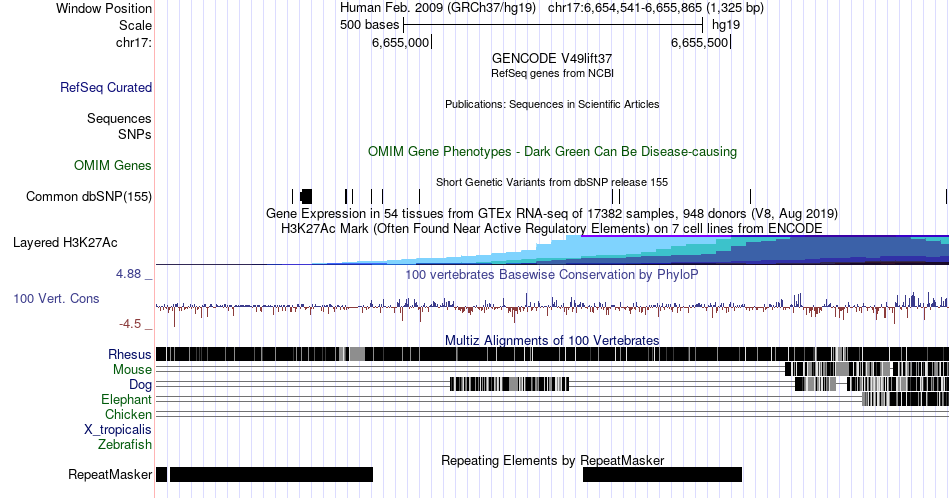Screen dimensions: 950x498
Task: Select the Rhesus alignment row label
Action: point(130,354)
